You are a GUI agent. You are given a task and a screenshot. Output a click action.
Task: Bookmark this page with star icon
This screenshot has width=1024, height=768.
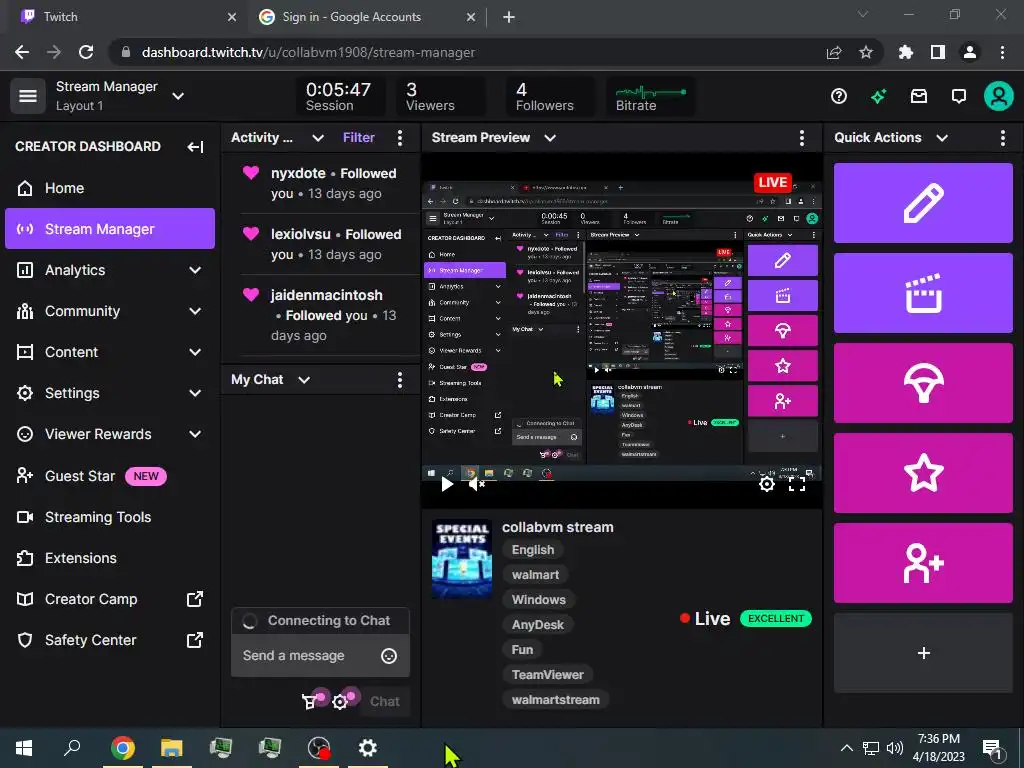coord(866,52)
